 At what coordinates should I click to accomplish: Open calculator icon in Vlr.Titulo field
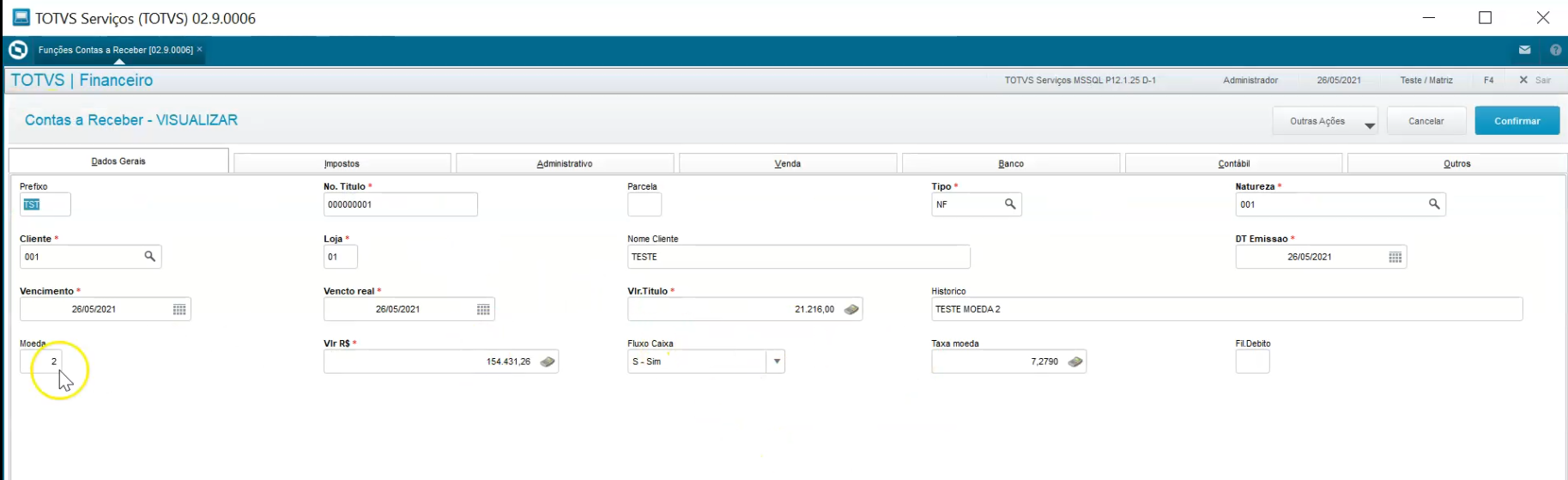[851, 309]
